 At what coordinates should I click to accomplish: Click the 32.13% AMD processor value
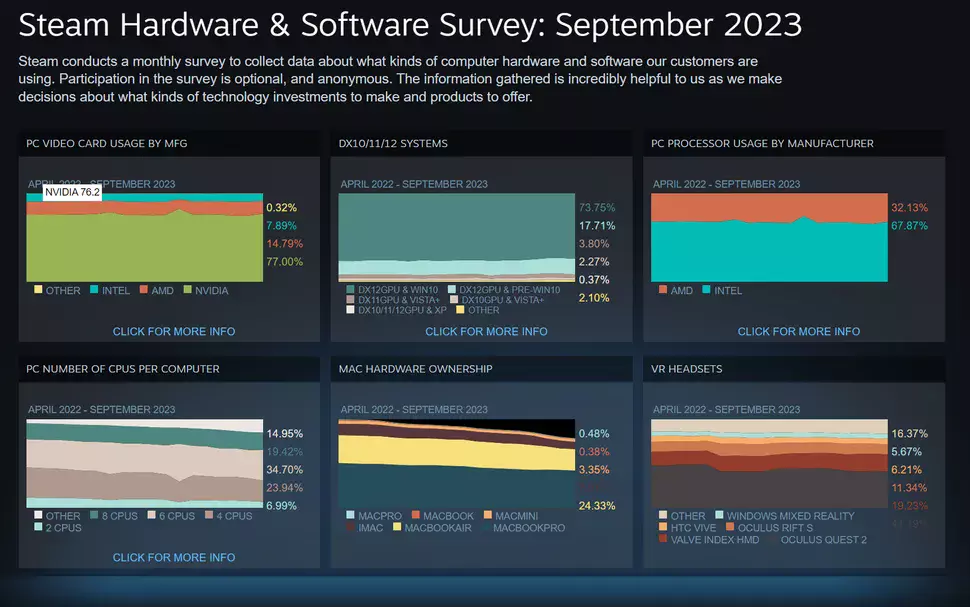click(x=909, y=208)
